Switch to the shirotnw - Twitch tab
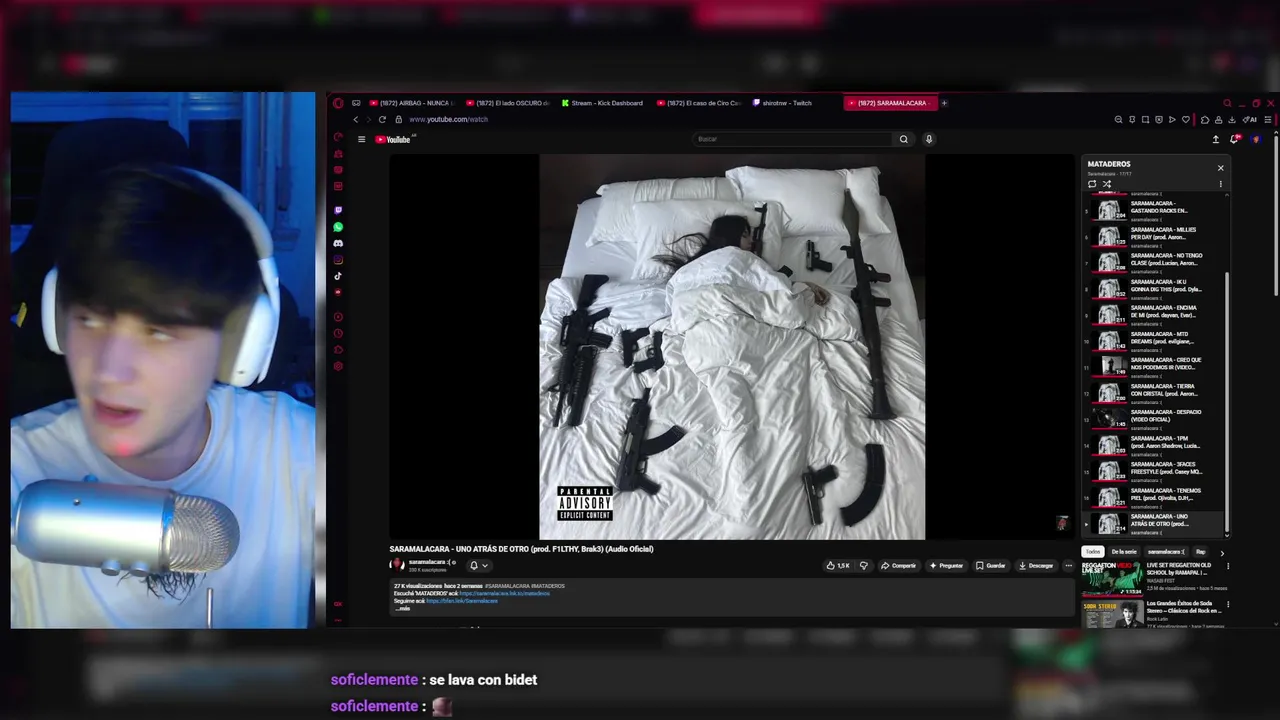The height and width of the screenshot is (720, 1280). (x=787, y=103)
